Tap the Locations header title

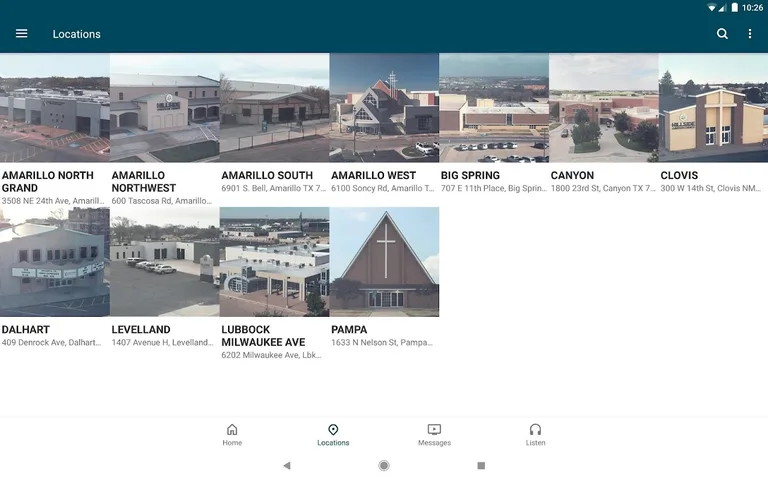pyautogui.click(x=76, y=34)
